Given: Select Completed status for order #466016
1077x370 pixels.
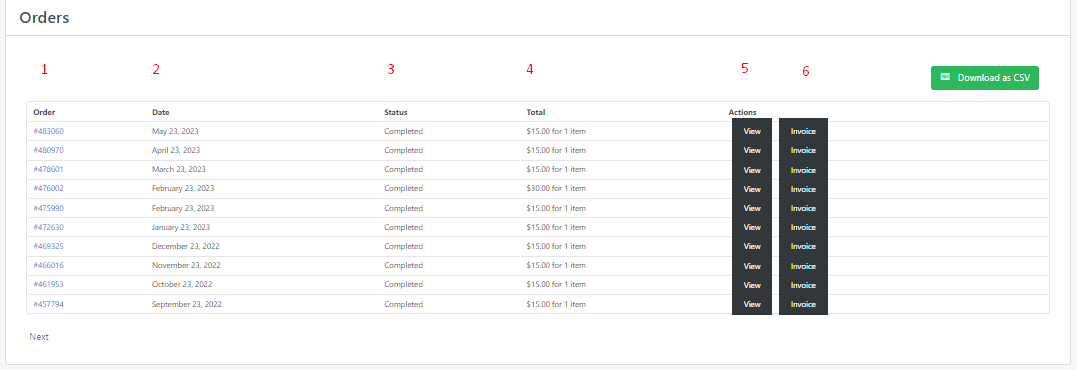Looking at the screenshot, I should 404,265.
